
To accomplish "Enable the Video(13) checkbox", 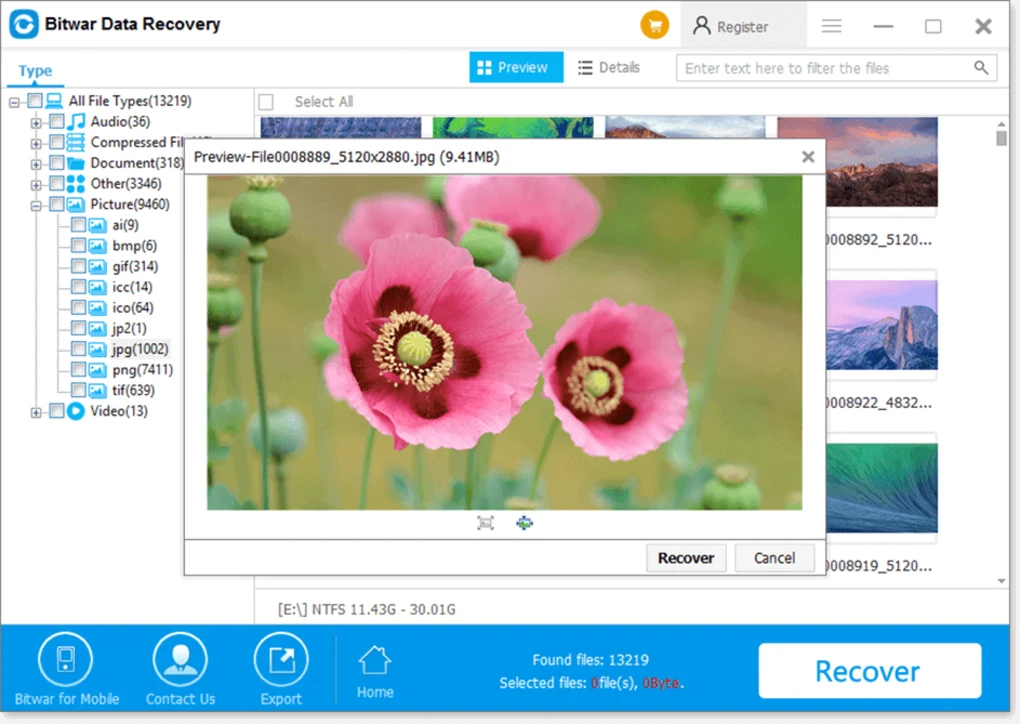I will (56, 411).
